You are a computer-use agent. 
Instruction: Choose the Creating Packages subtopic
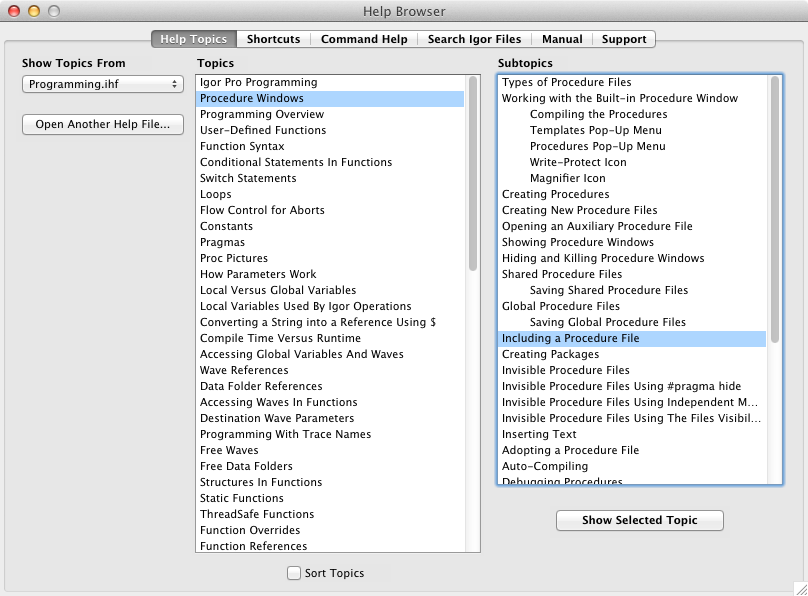(x=632, y=354)
